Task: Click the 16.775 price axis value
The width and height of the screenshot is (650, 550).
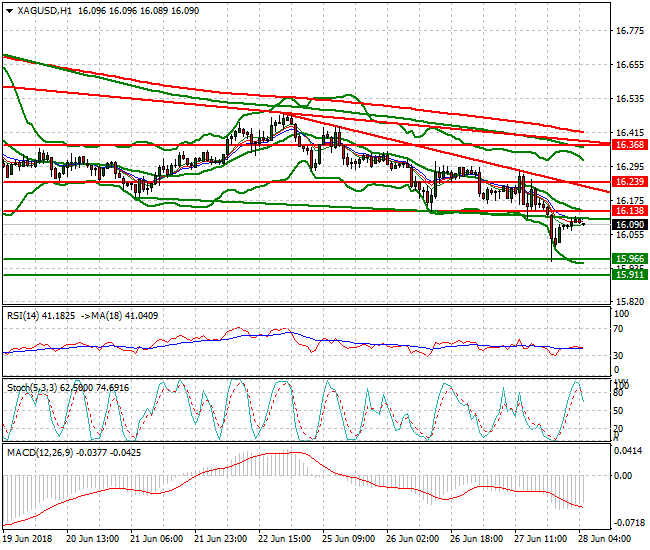Action: pos(630,31)
